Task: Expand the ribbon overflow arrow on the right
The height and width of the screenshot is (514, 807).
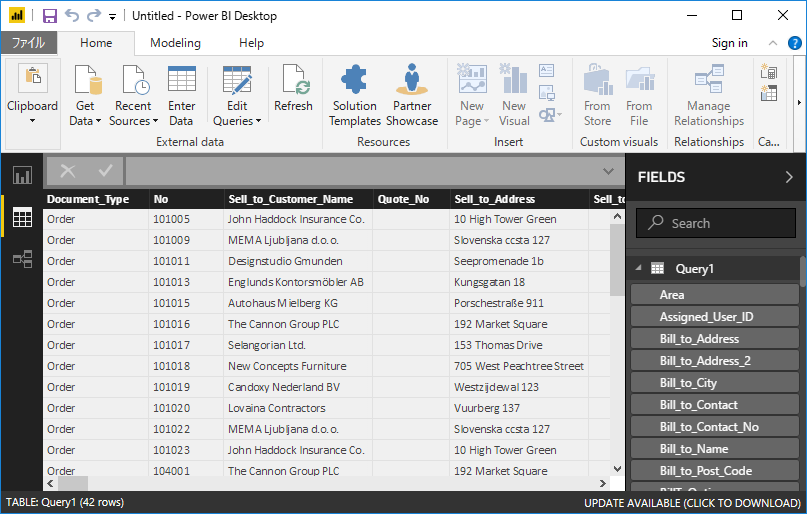Action: [x=799, y=103]
